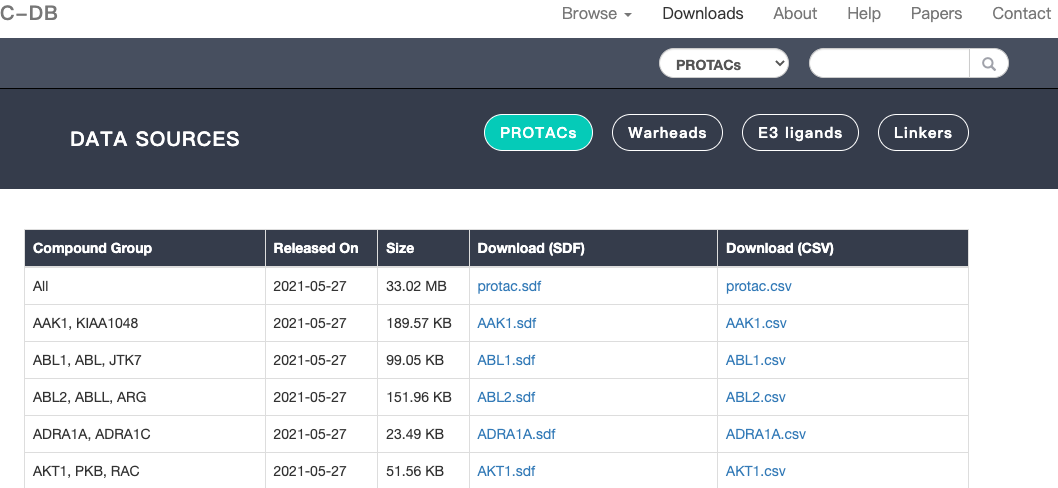Click the search magnifier icon
Screen dimensions: 1058x488
pyautogui.click(x=989, y=64)
